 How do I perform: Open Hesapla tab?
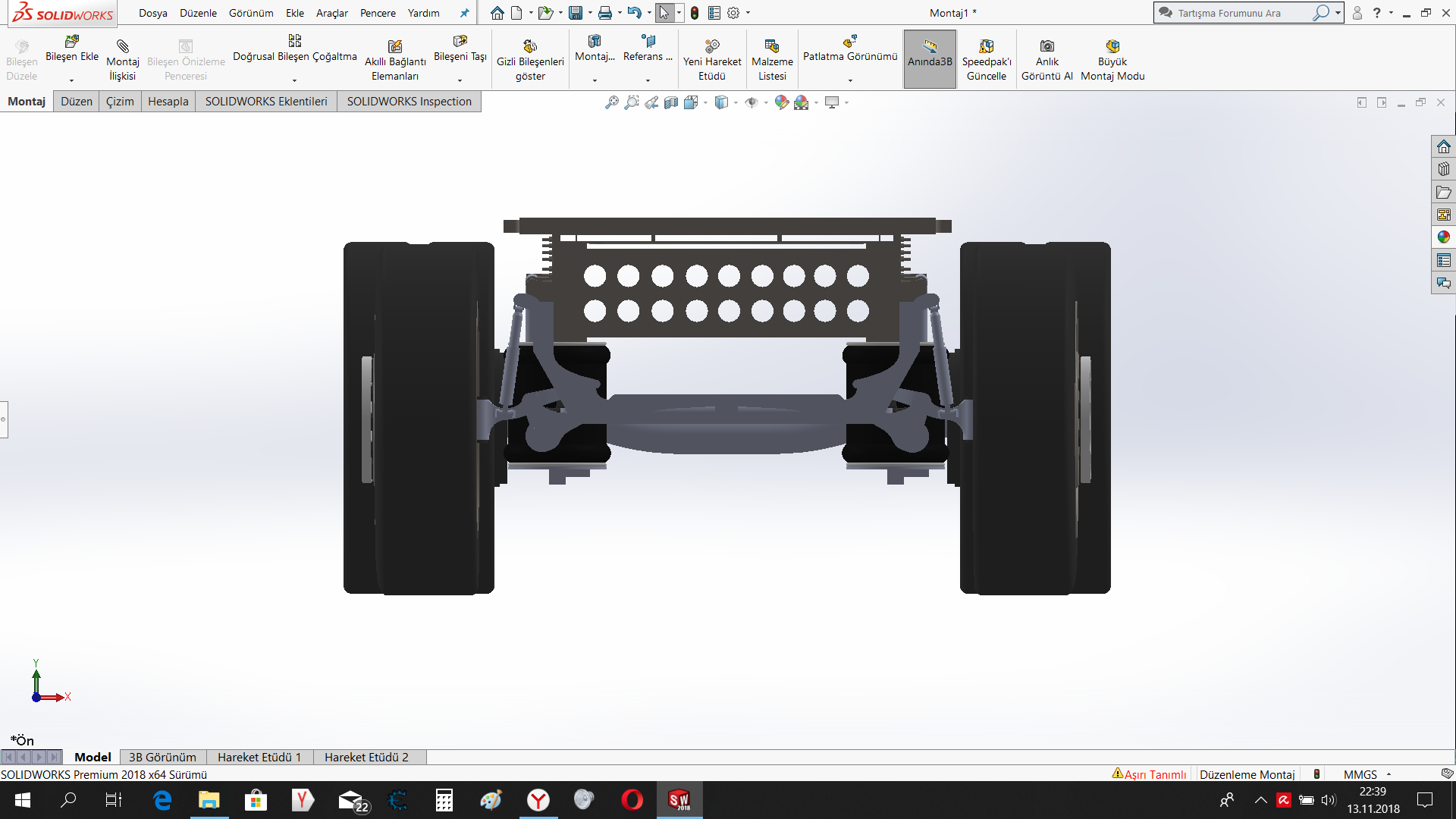[168, 102]
